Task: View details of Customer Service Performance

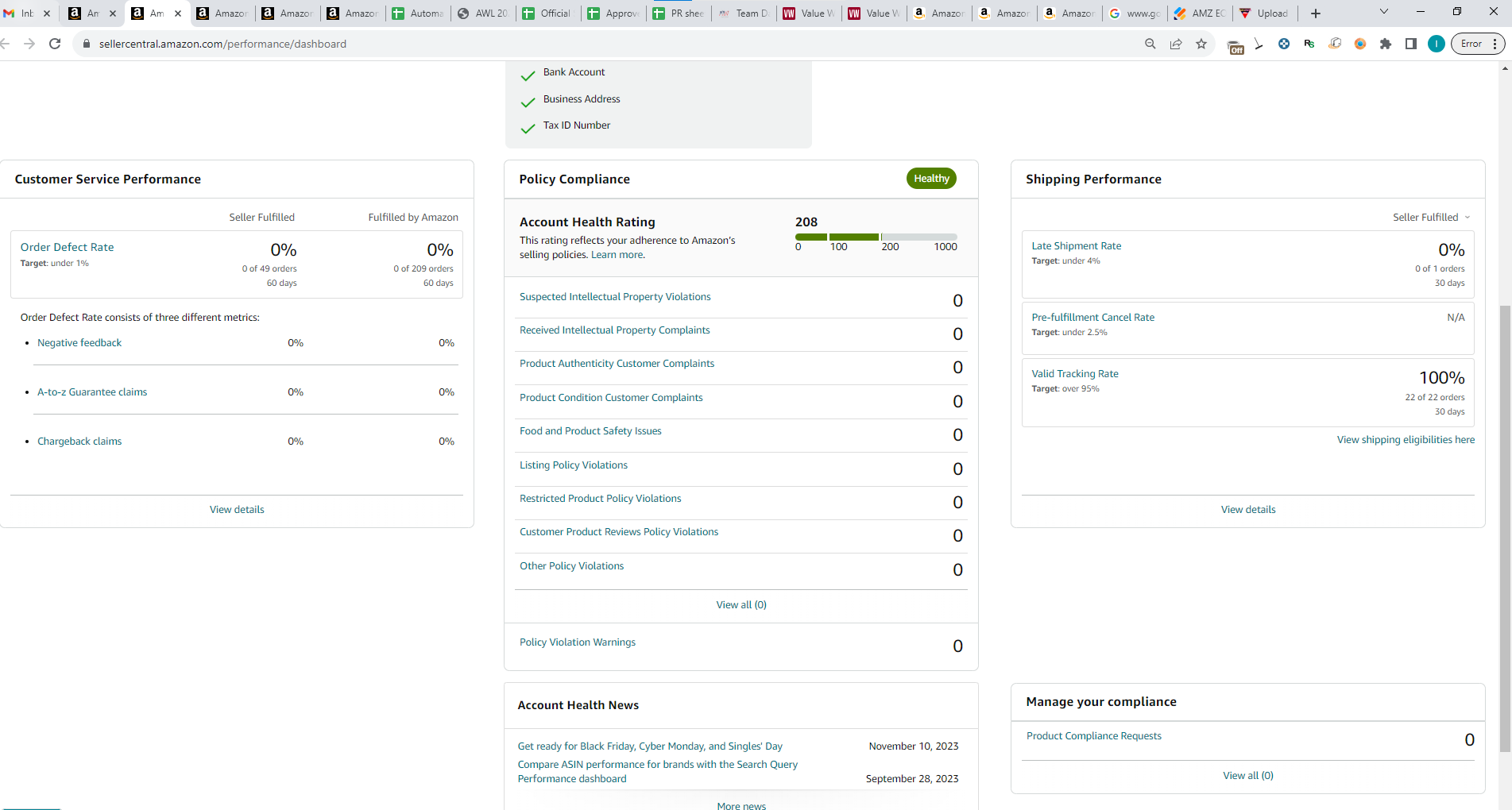Action: [x=237, y=510]
